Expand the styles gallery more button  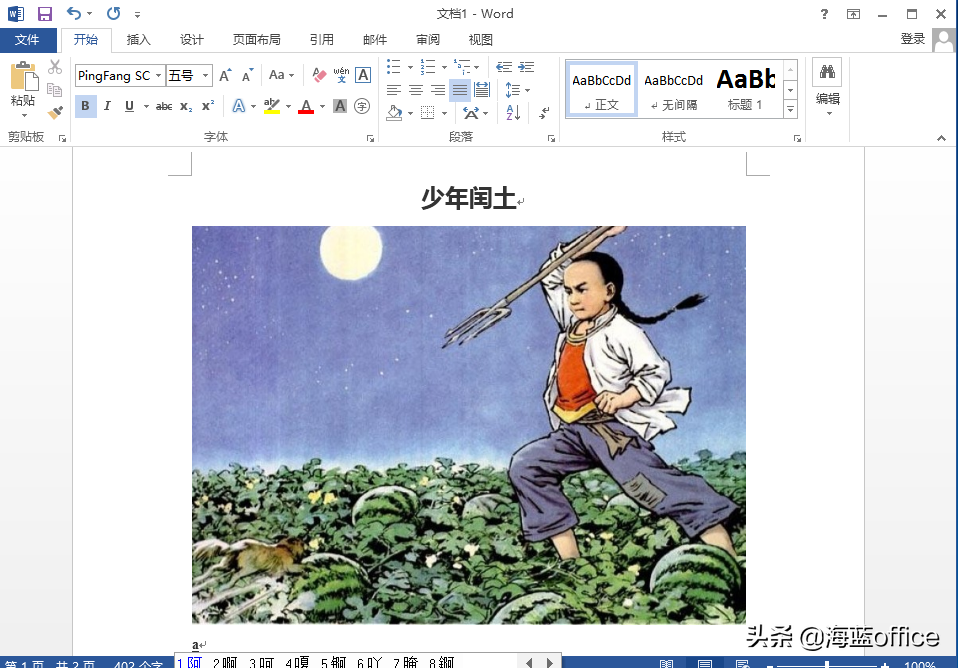pyautogui.click(x=791, y=109)
